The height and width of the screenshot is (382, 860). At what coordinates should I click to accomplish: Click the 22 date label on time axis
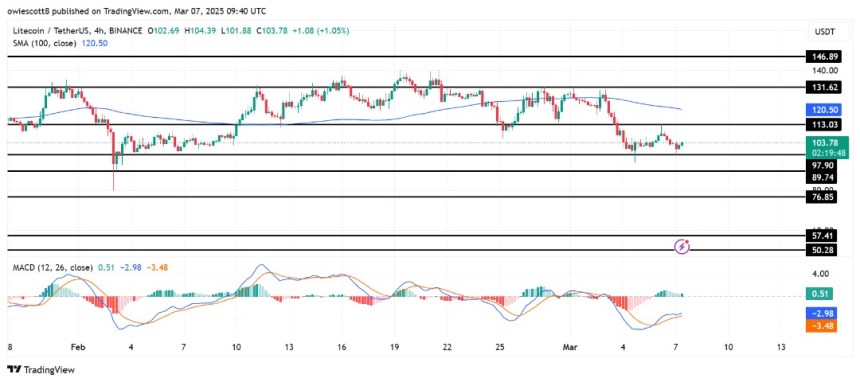click(x=448, y=347)
